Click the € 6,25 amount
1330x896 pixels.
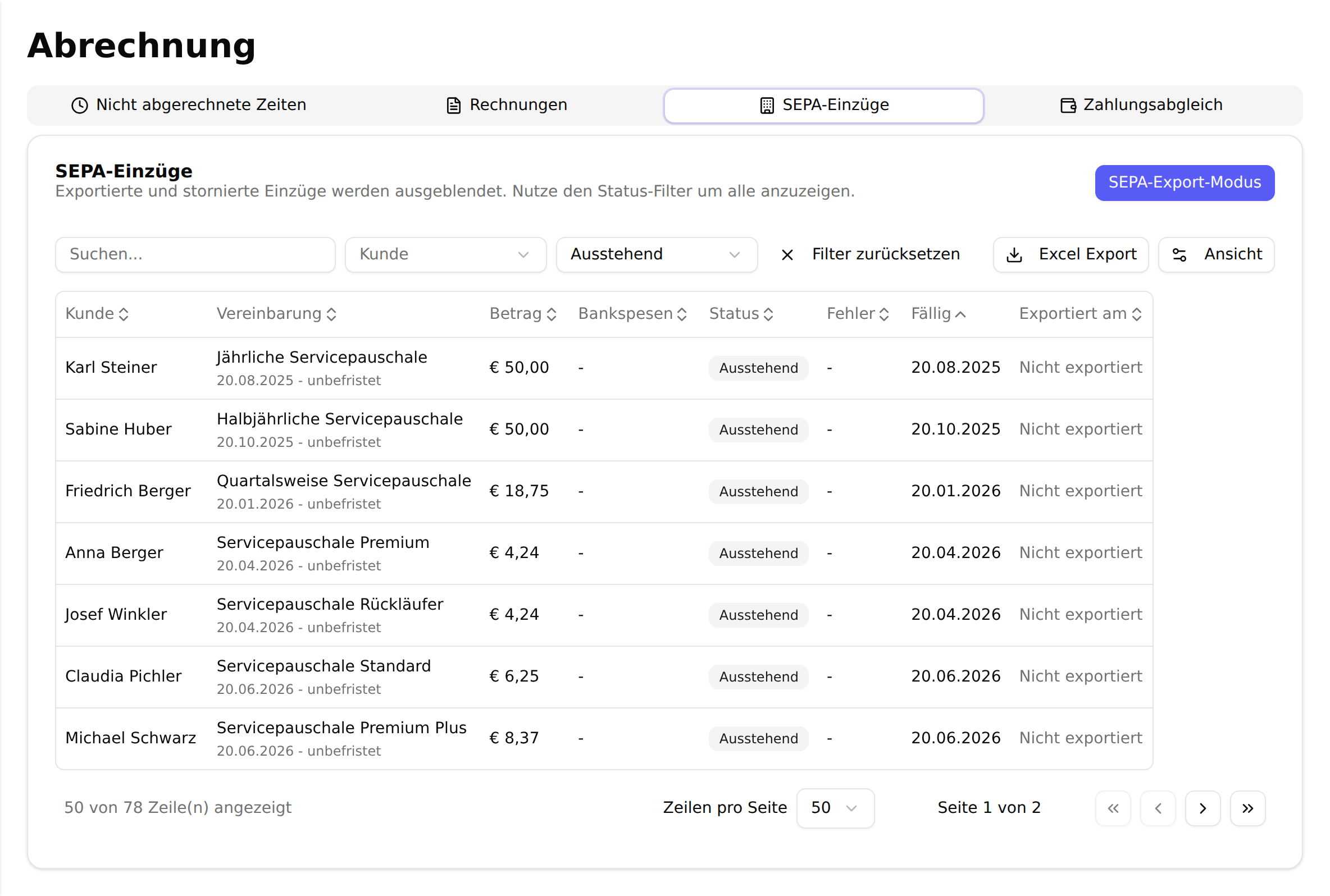[x=514, y=676]
